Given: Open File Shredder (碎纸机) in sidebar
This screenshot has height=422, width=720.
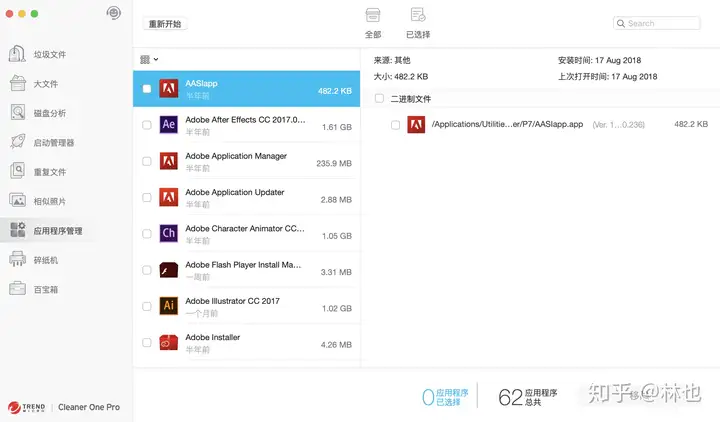Looking at the screenshot, I should (34, 260).
